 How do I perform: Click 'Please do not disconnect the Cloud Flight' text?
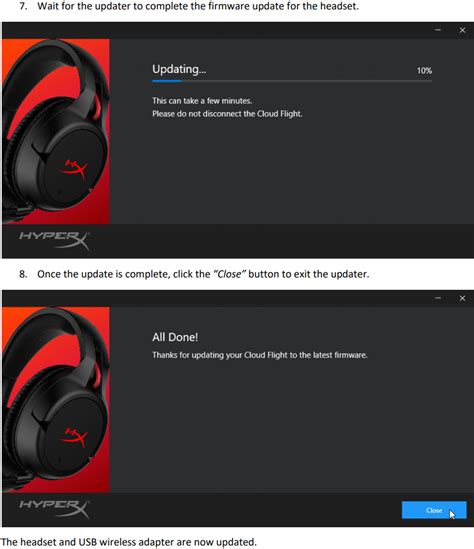(x=227, y=114)
